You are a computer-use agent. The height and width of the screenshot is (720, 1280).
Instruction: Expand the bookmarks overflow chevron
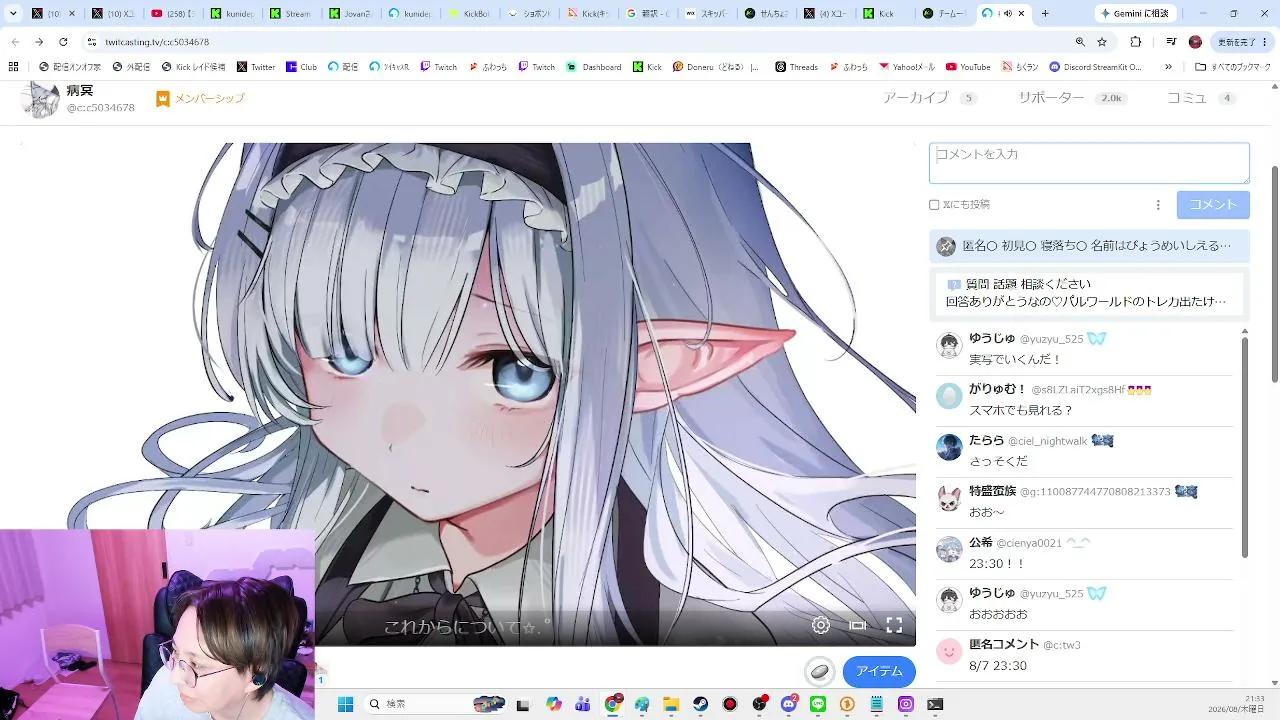click(x=1168, y=67)
